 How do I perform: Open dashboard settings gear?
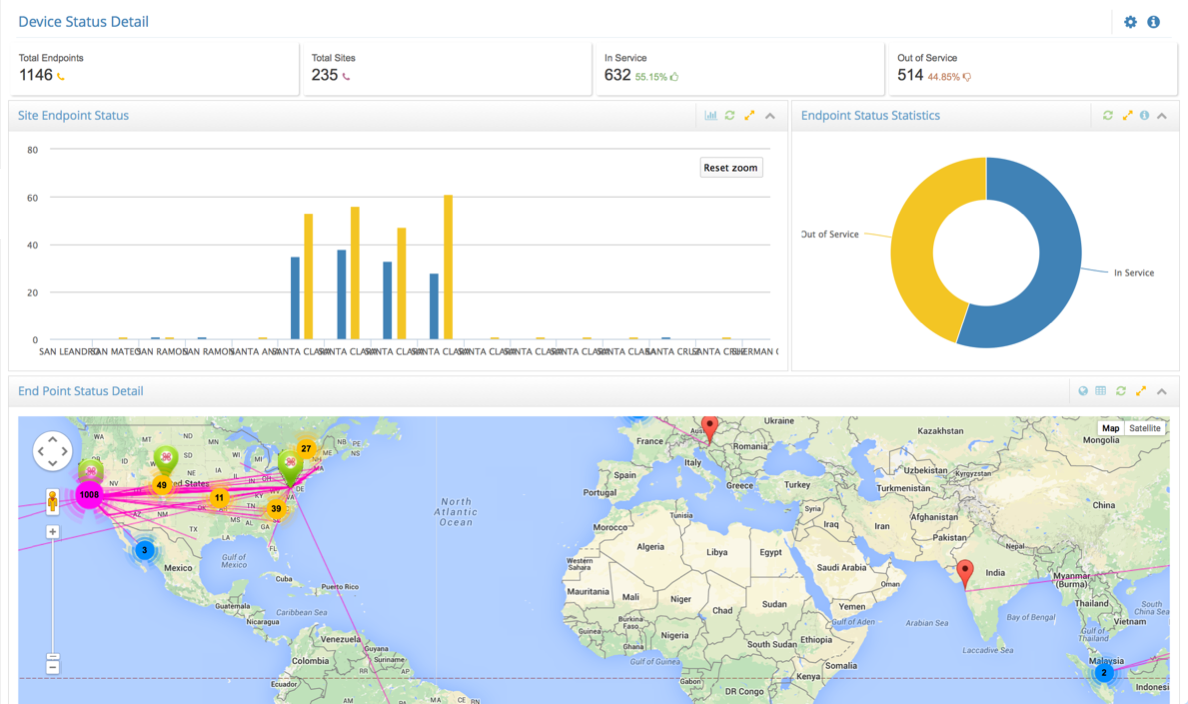[x=1130, y=22]
